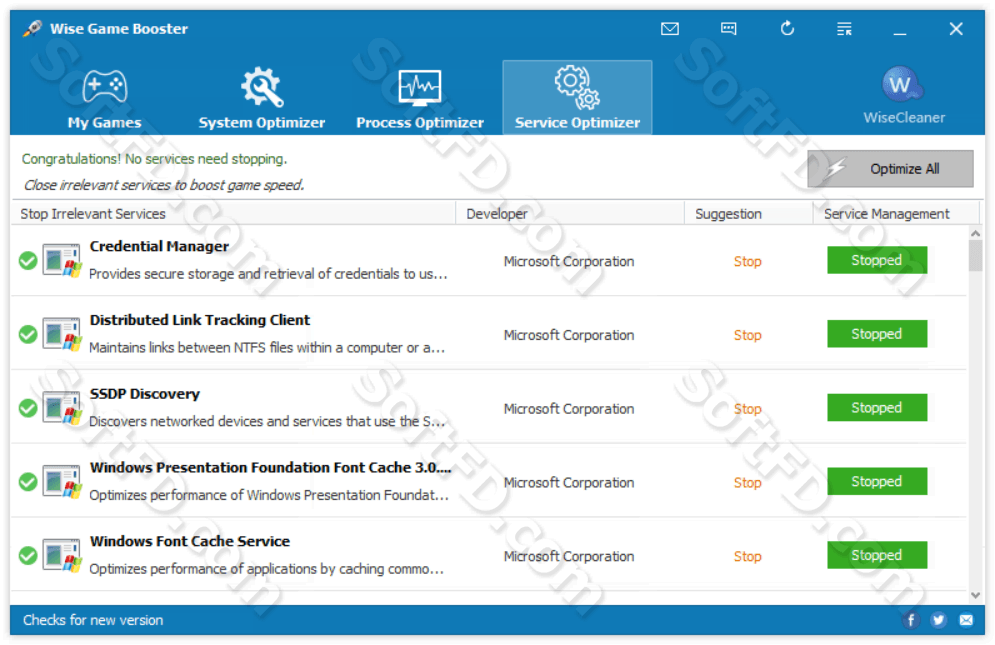Click Stop suggestion for SSDP Discovery
The image size is (995, 645).
[748, 409]
